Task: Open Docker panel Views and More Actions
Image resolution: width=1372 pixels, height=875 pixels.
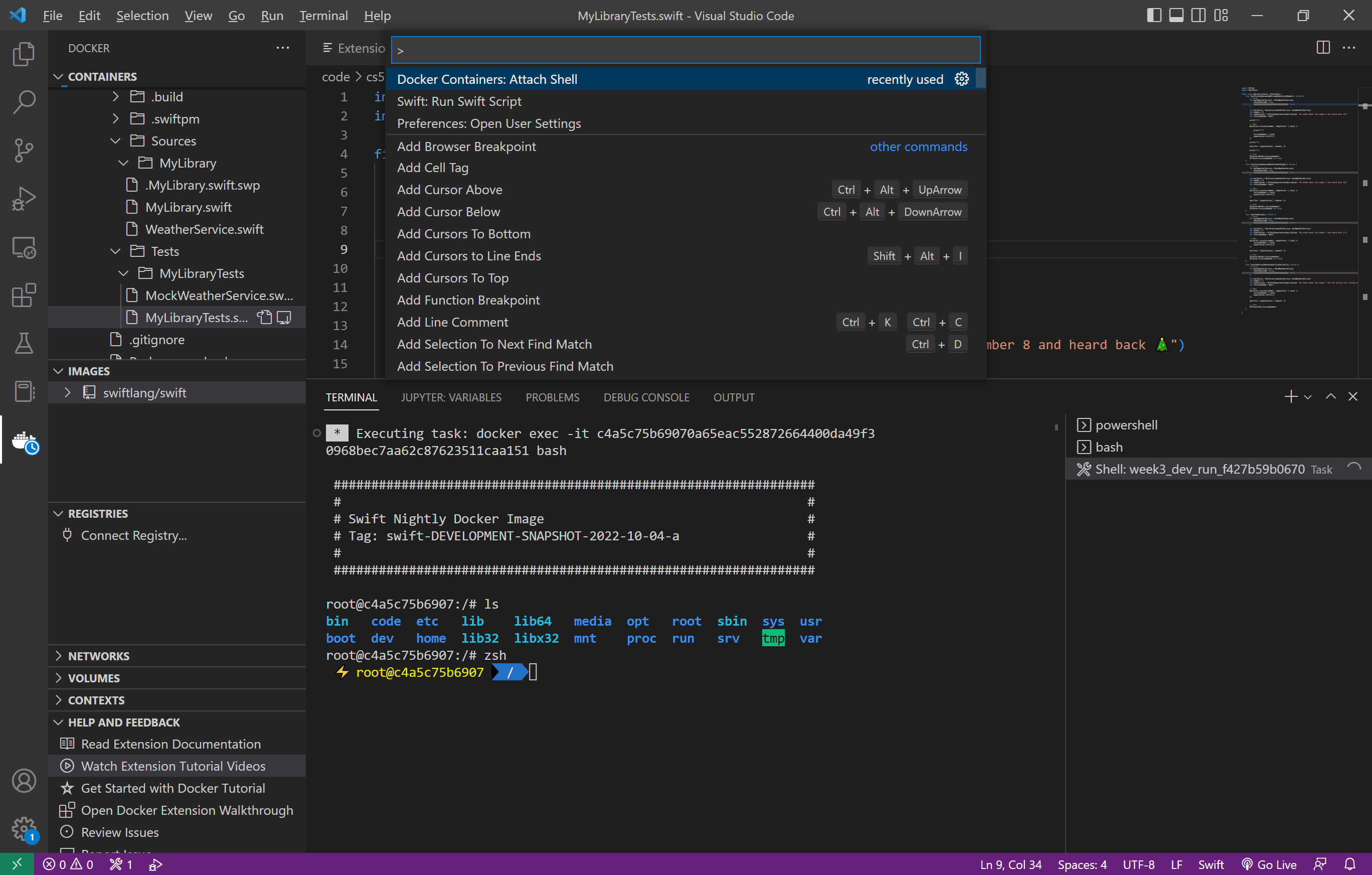Action: (x=283, y=48)
